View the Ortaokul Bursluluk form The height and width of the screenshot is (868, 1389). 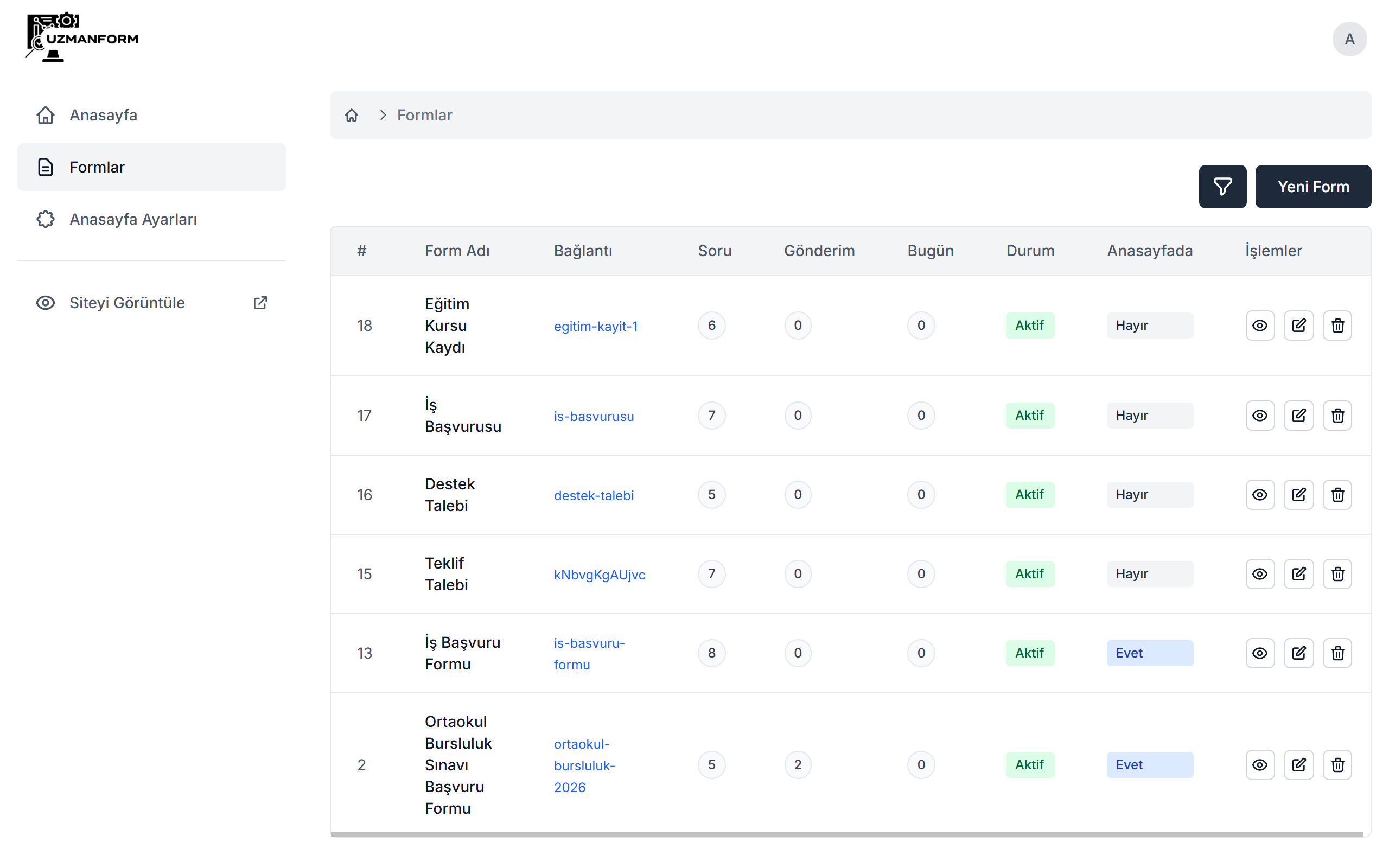[1260, 765]
